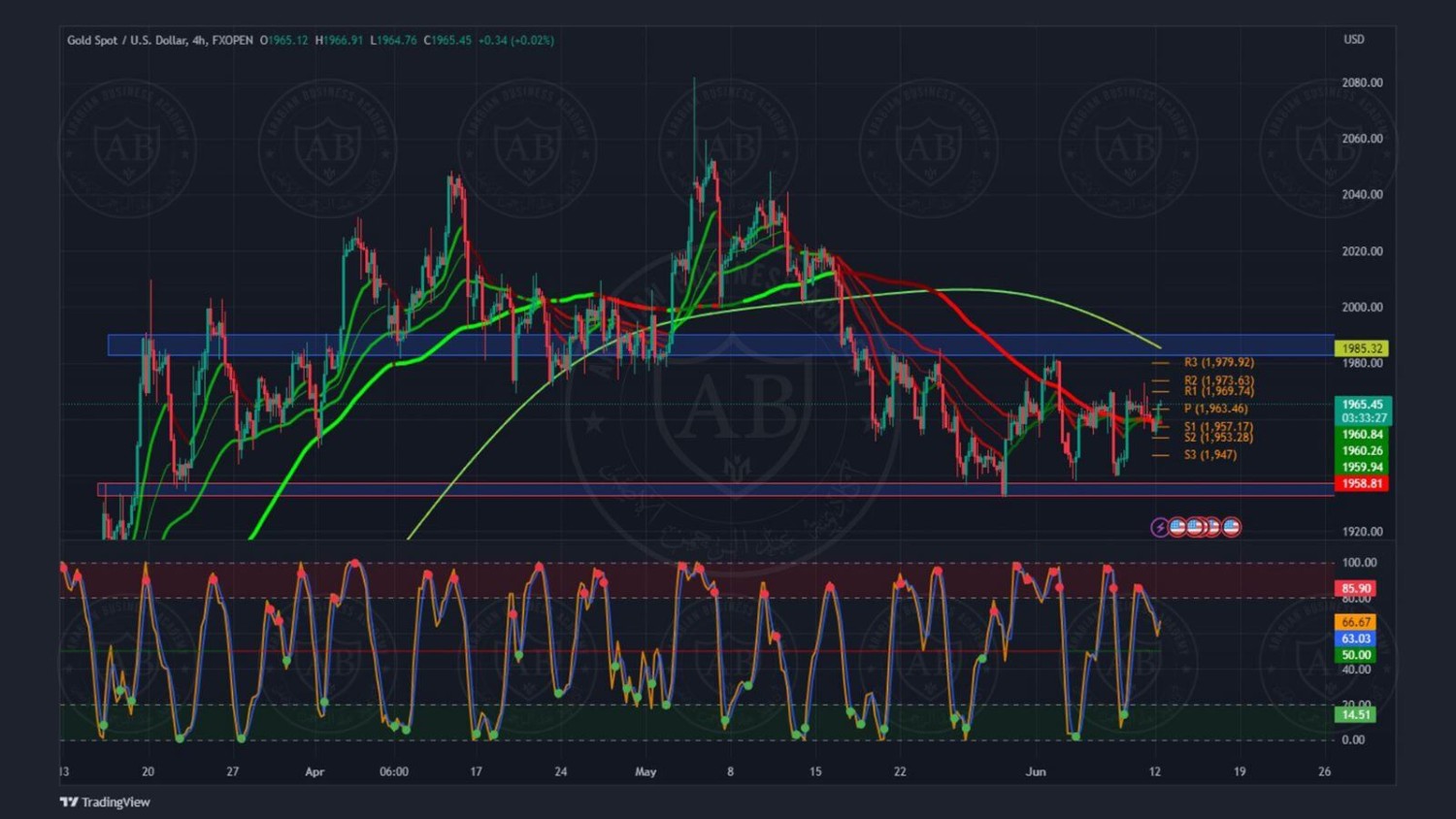The width and height of the screenshot is (1456, 819).
Task: Click the countdown timer 03:33:27
Action: click(x=1362, y=418)
